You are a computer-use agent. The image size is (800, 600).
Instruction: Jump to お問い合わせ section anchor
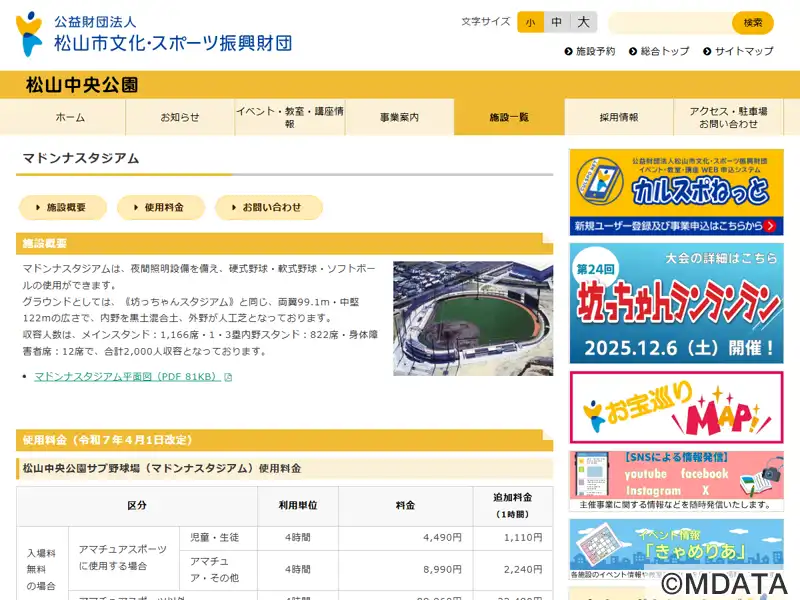pyautogui.click(x=269, y=208)
